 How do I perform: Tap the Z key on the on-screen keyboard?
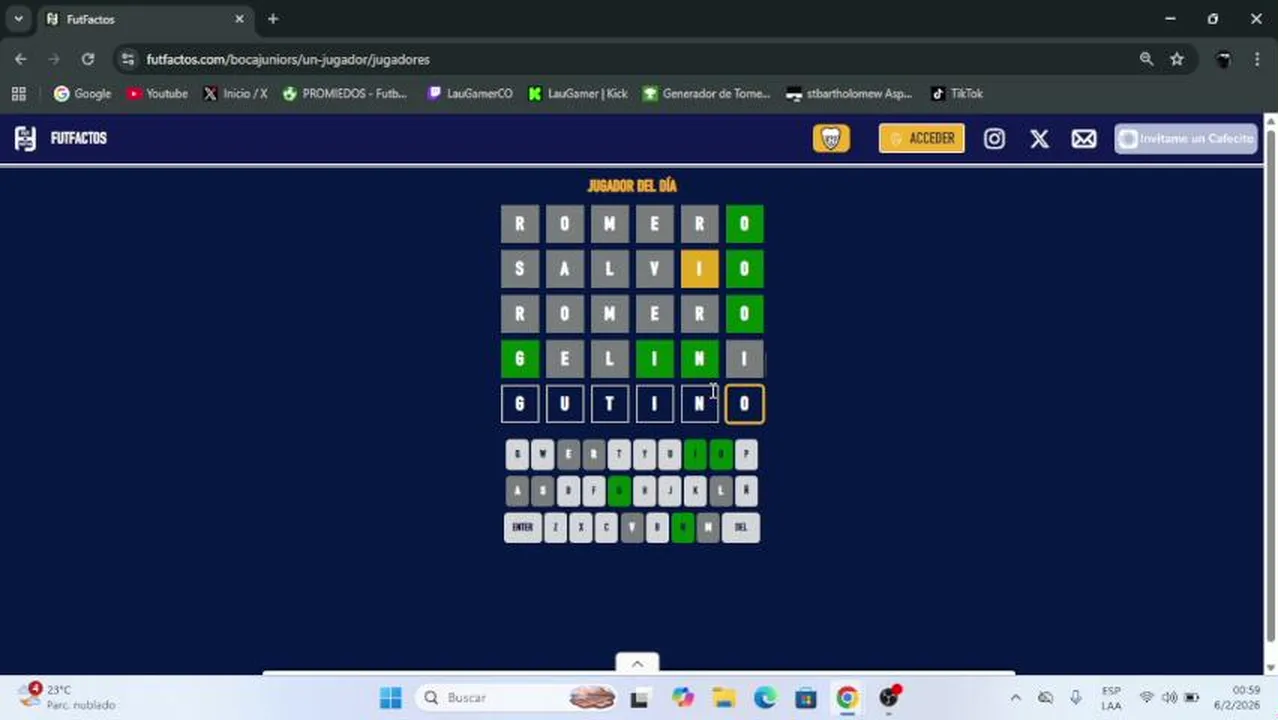coord(555,527)
